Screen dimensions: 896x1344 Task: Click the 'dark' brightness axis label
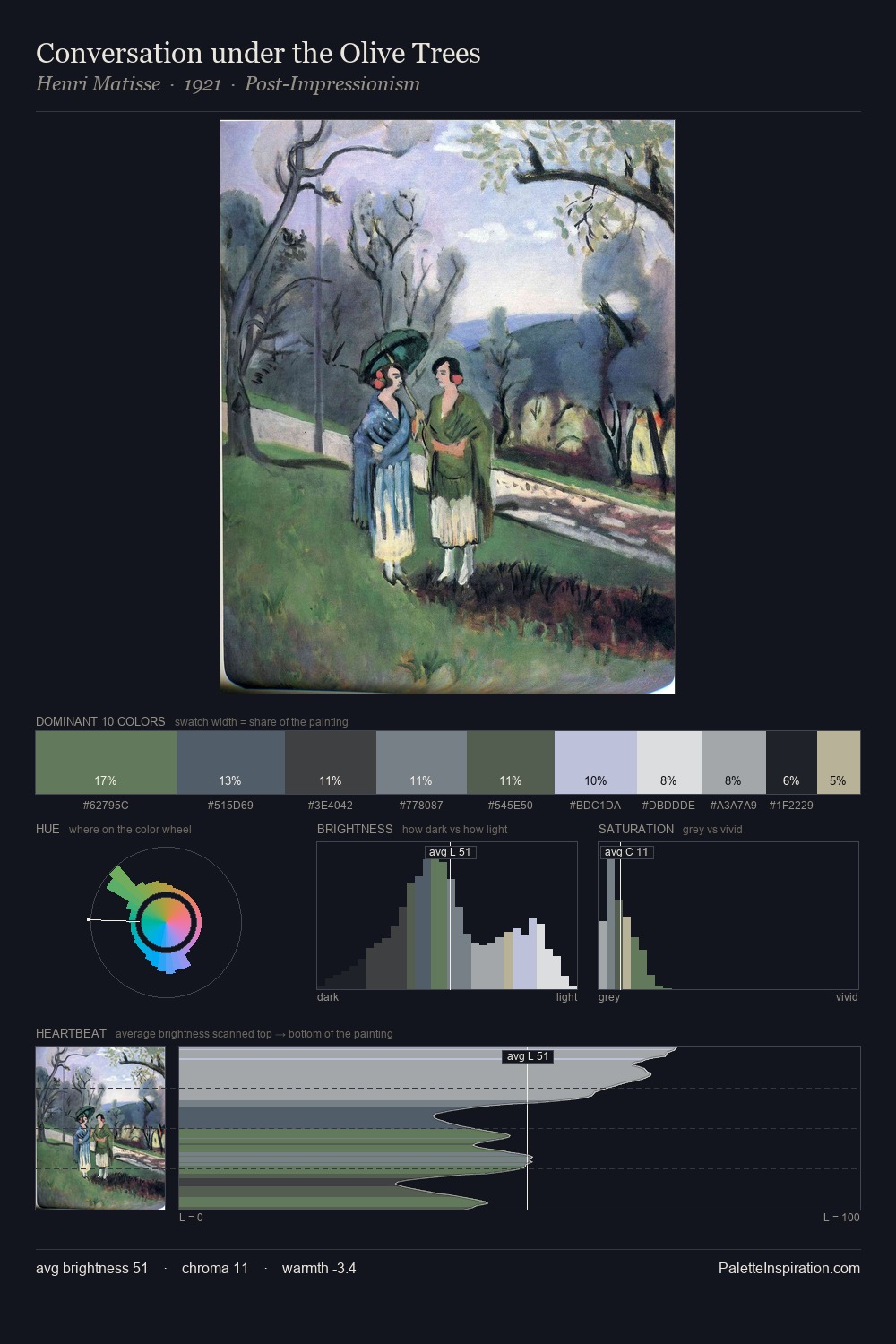click(328, 997)
